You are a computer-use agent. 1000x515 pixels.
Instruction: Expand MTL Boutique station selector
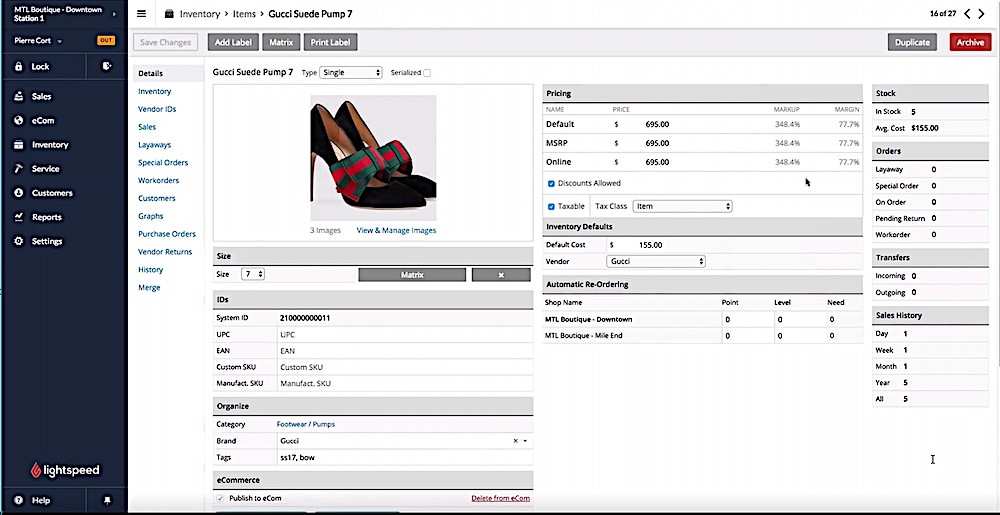[64, 14]
